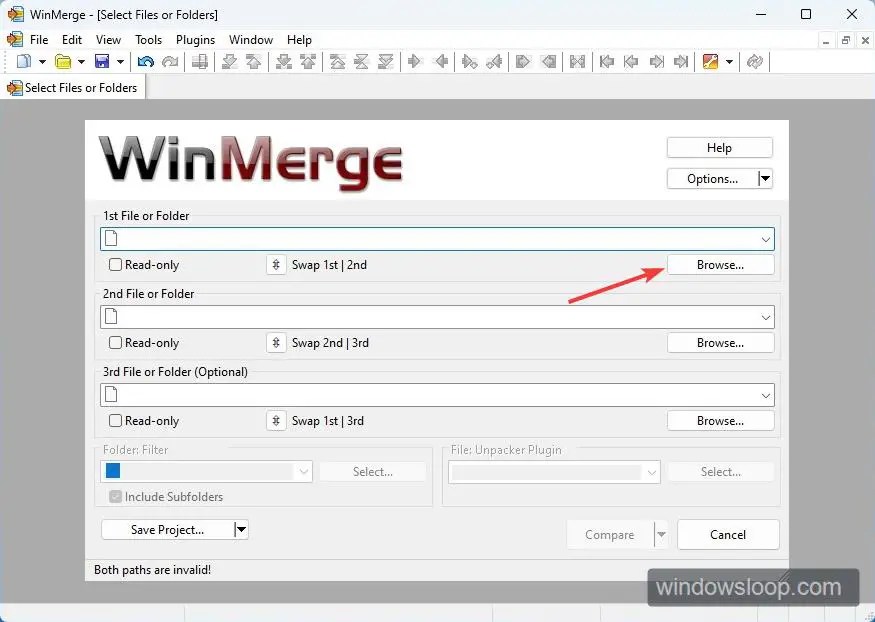
Task: Click the Copy Right and Advance icon
Action: (469, 61)
